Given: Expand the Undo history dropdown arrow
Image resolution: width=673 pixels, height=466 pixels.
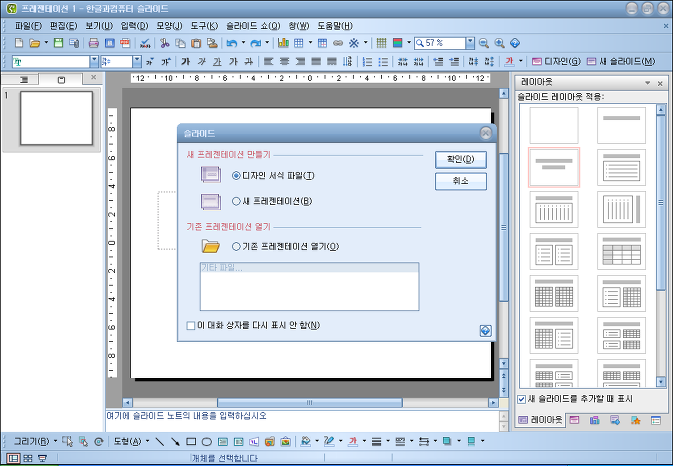Looking at the screenshot, I should 243,43.
